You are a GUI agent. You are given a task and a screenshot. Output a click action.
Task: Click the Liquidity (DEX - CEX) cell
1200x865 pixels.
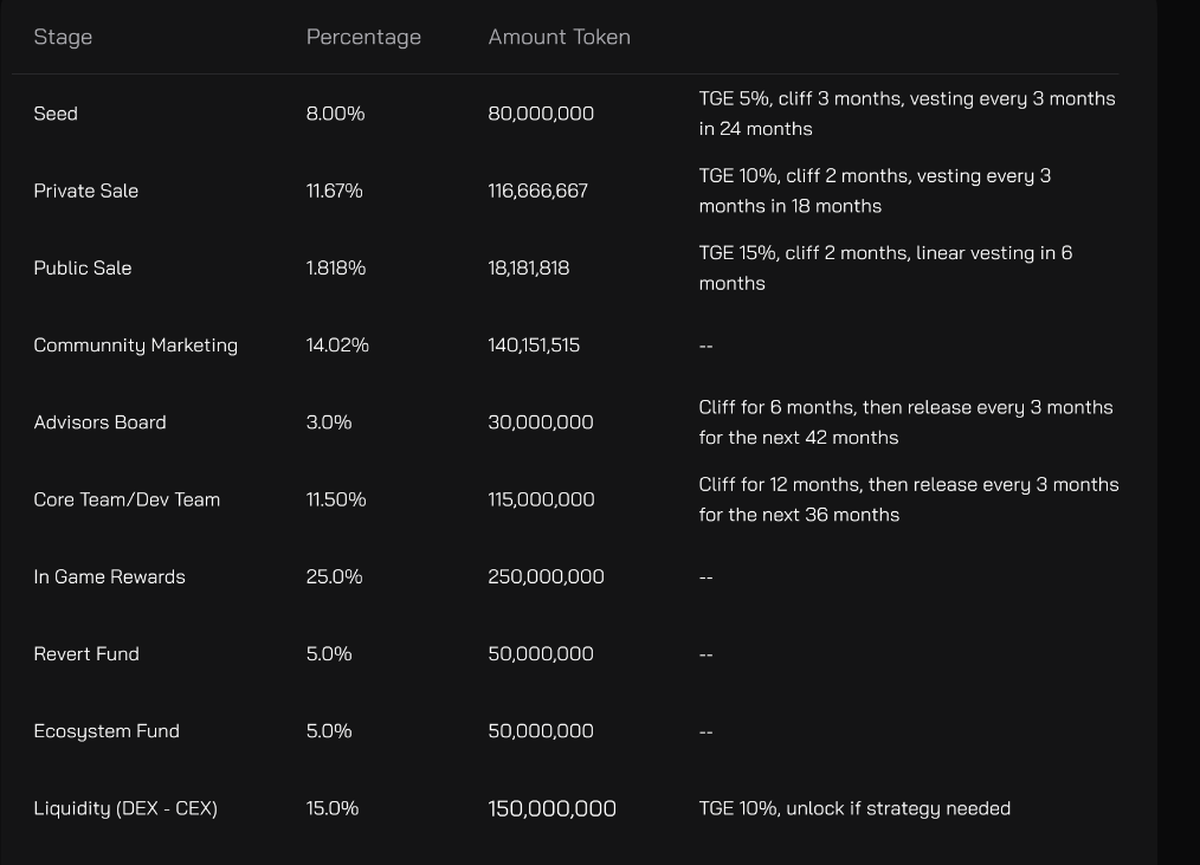tap(126, 808)
